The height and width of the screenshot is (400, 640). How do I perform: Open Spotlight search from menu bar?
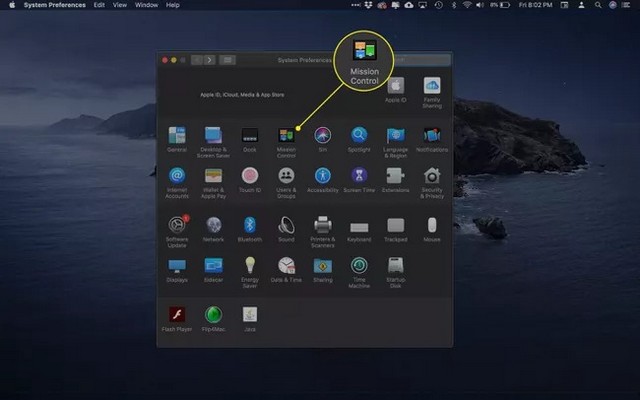coord(598,5)
